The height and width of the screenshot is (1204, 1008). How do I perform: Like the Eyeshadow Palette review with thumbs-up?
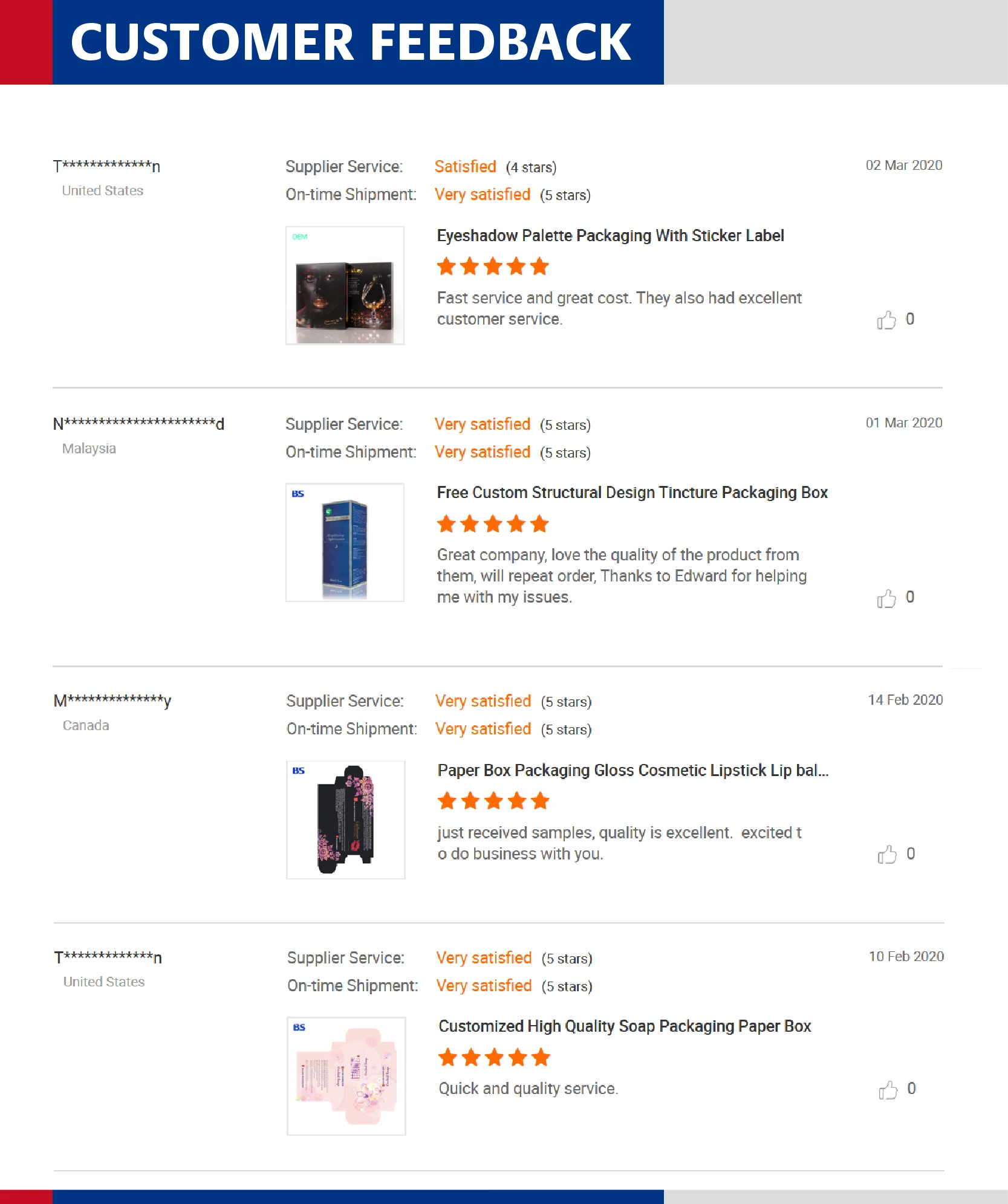[886, 320]
